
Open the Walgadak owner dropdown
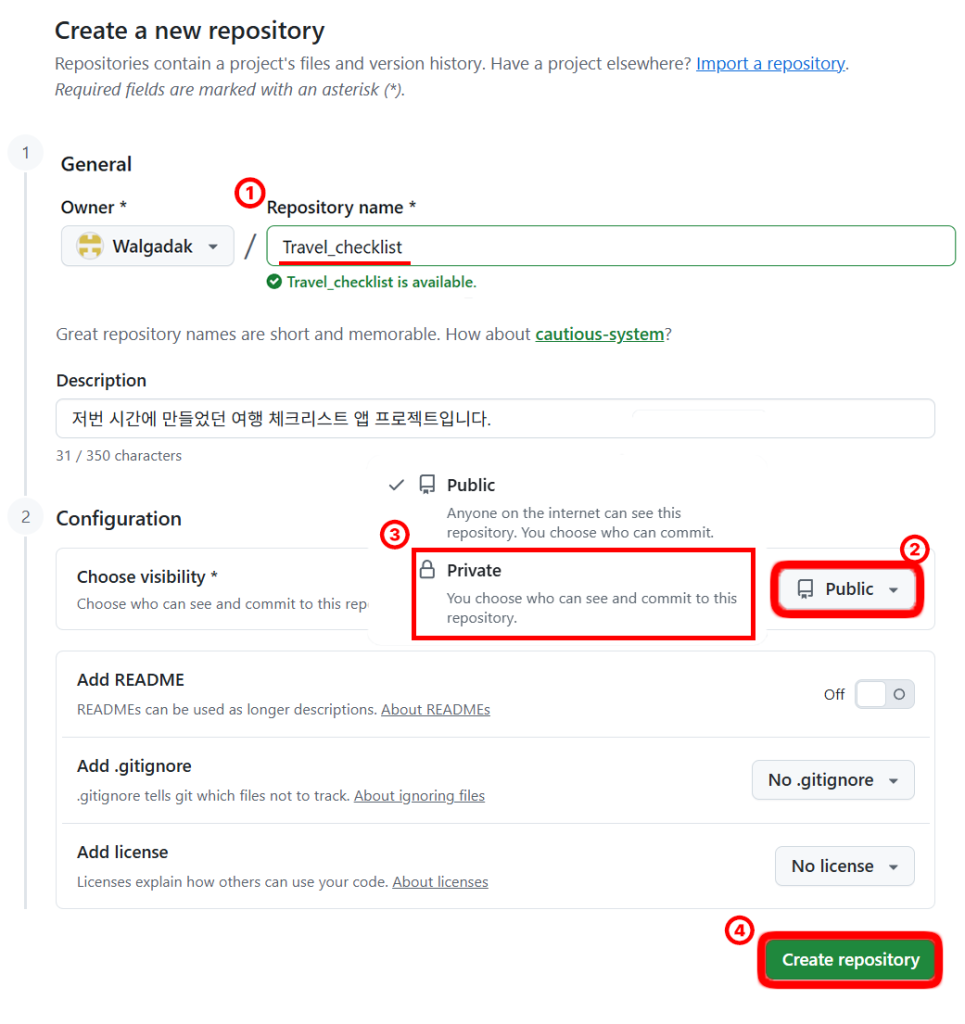pyautogui.click(x=148, y=246)
